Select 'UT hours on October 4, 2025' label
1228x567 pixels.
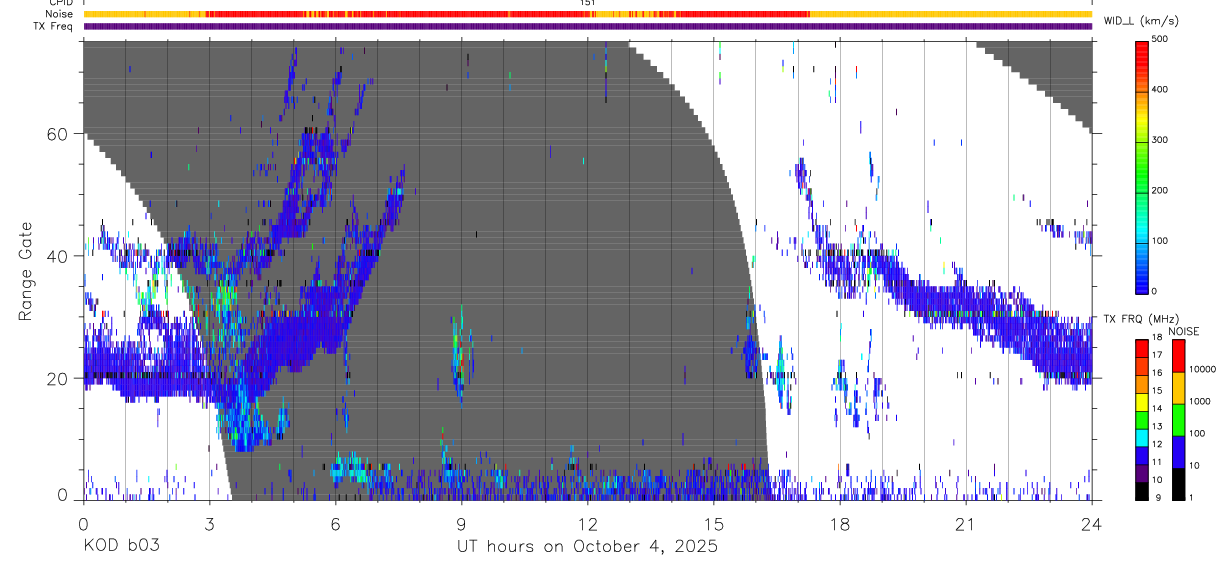click(x=587, y=547)
